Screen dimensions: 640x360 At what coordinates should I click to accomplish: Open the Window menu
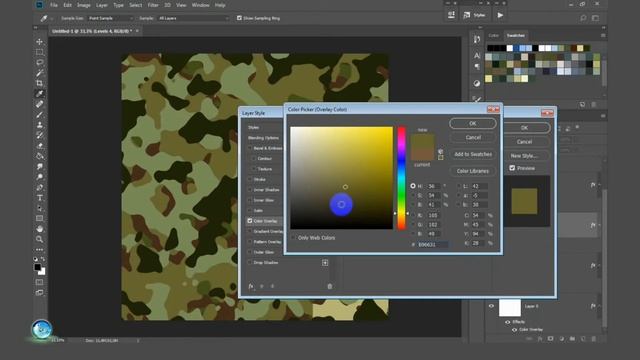click(x=200, y=5)
